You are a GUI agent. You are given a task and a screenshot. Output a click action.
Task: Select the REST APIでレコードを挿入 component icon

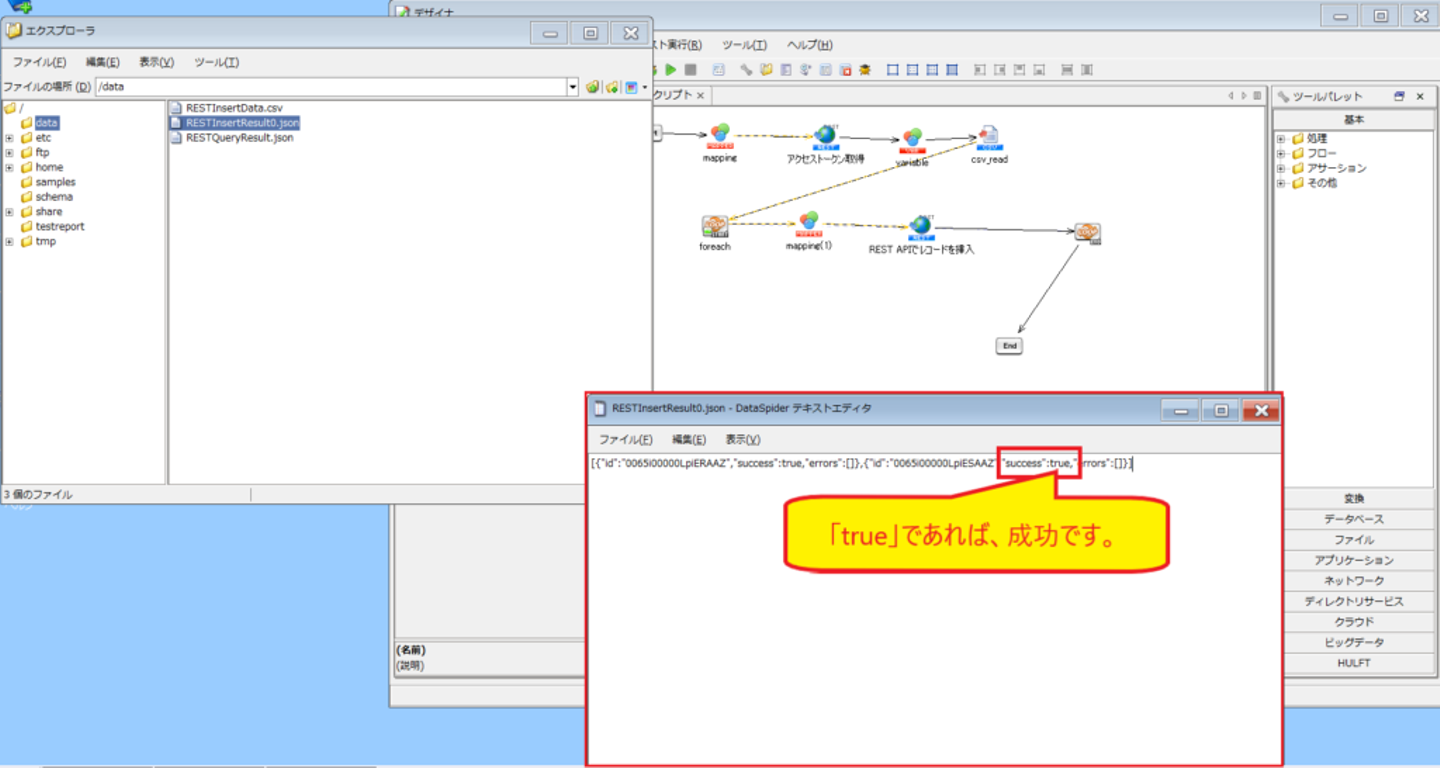(921, 228)
